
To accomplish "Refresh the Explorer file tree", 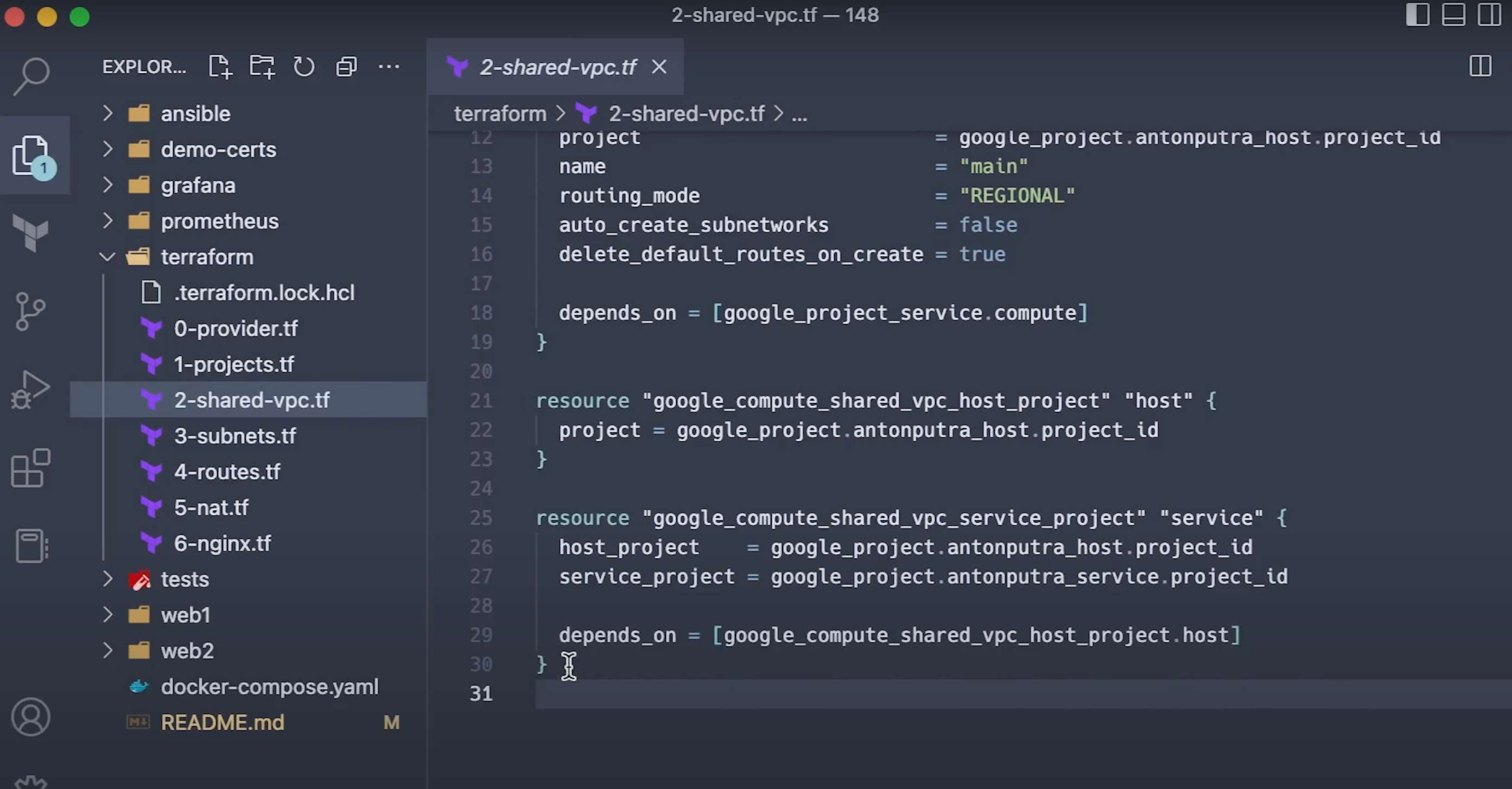I will click(303, 66).
